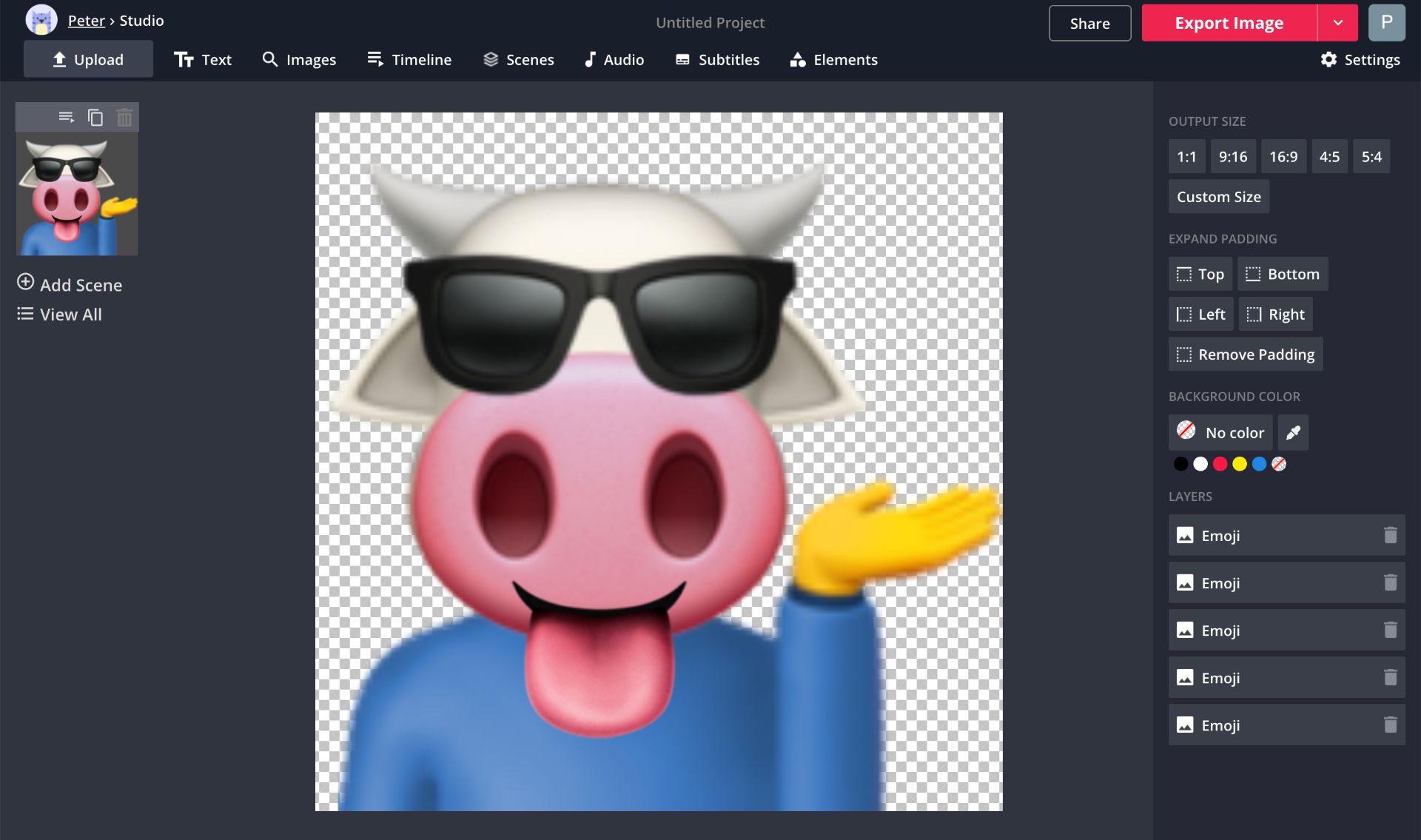Enable No color background
Screen dimensions: 1421x840
[1220, 432]
